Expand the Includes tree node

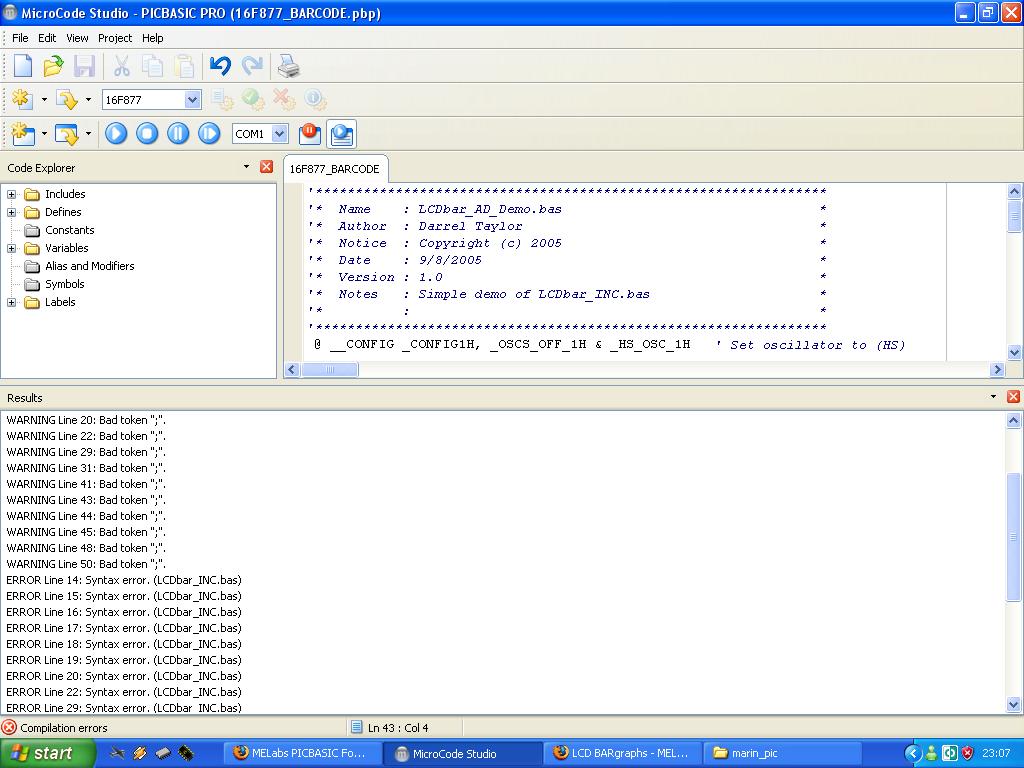[x=12, y=194]
